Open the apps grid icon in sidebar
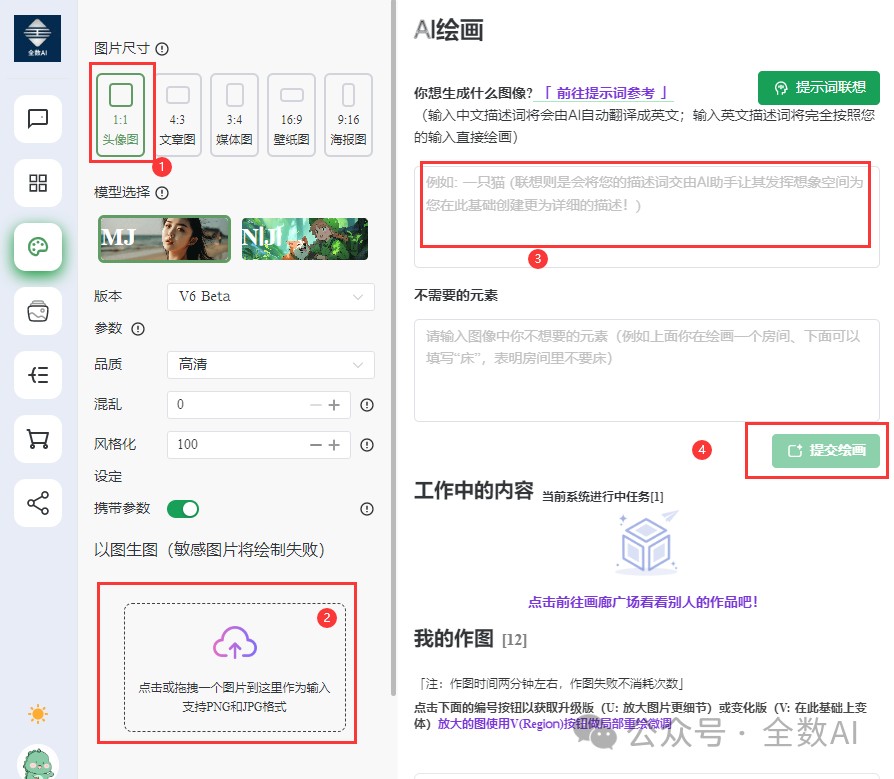 coord(38,183)
